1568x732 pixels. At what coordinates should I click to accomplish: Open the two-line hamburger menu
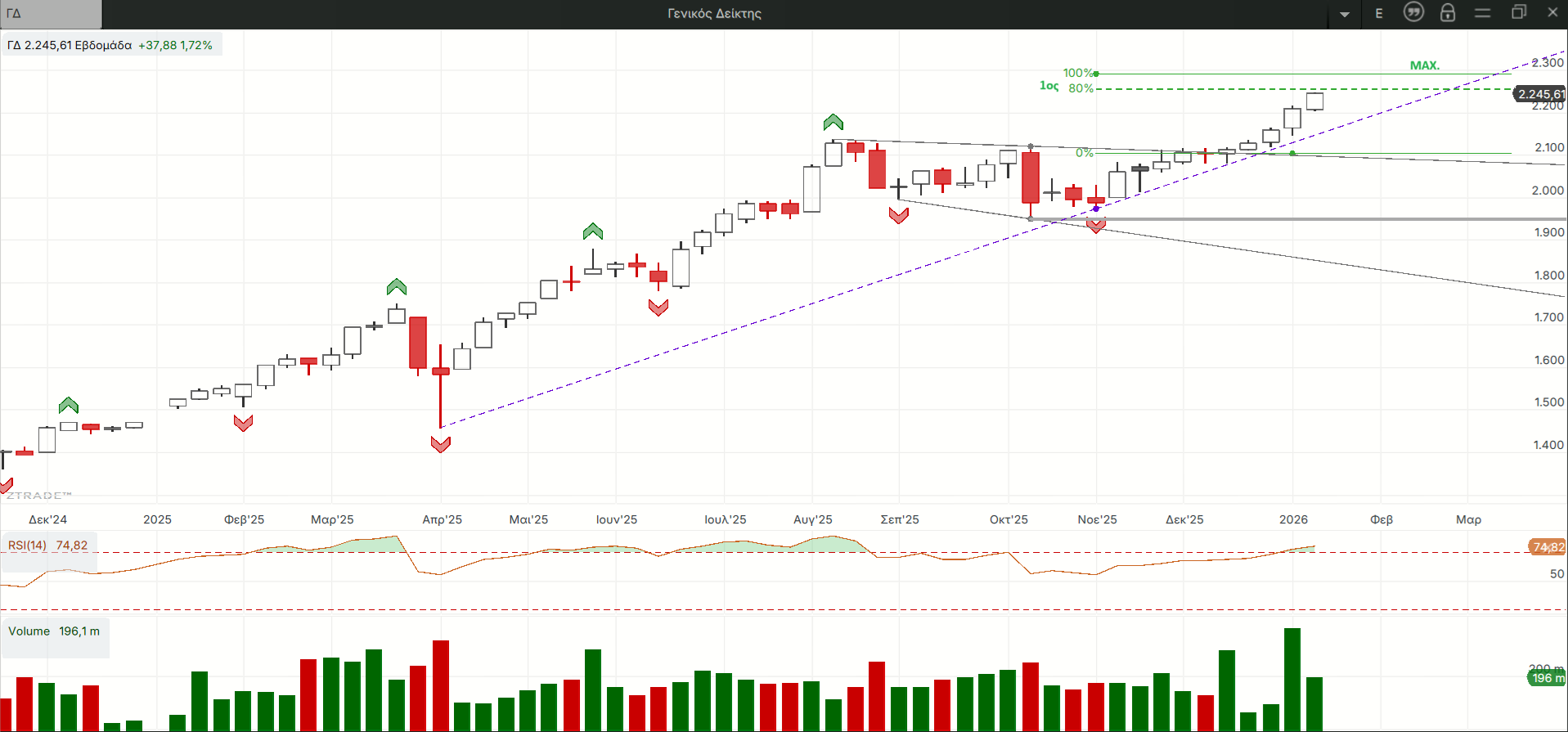point(1483,13)
